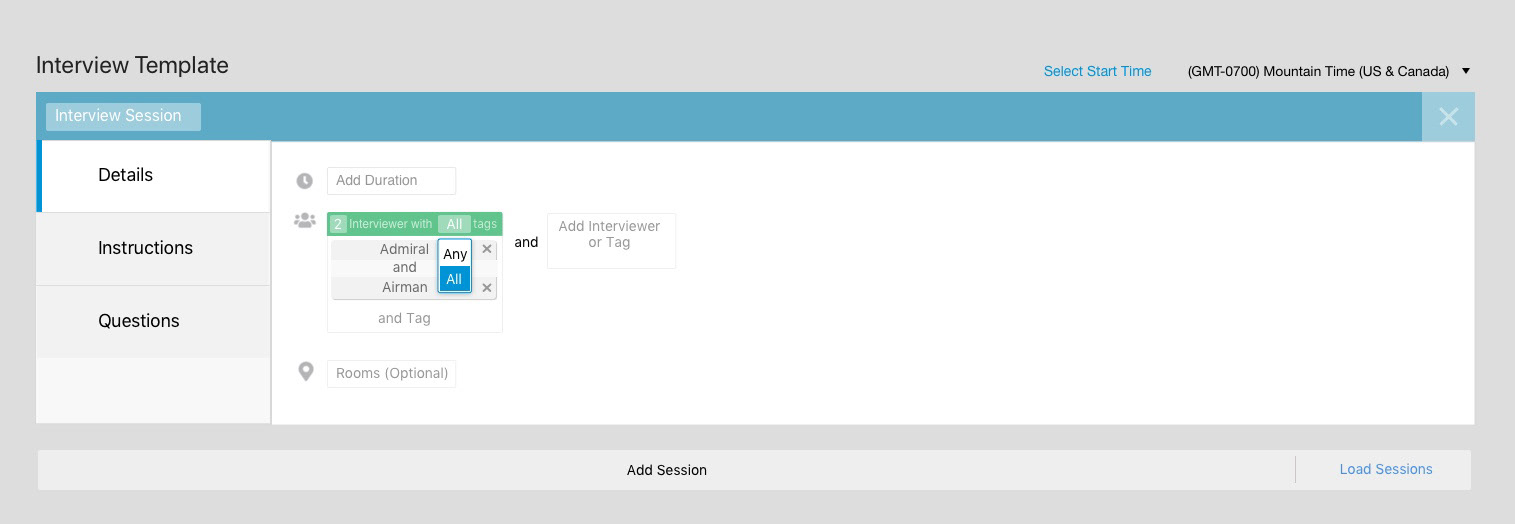Image resolution: width=1515 pixels, height=524 pixels.
Task: Focus the Add Duration field
Action: point(391,181)
